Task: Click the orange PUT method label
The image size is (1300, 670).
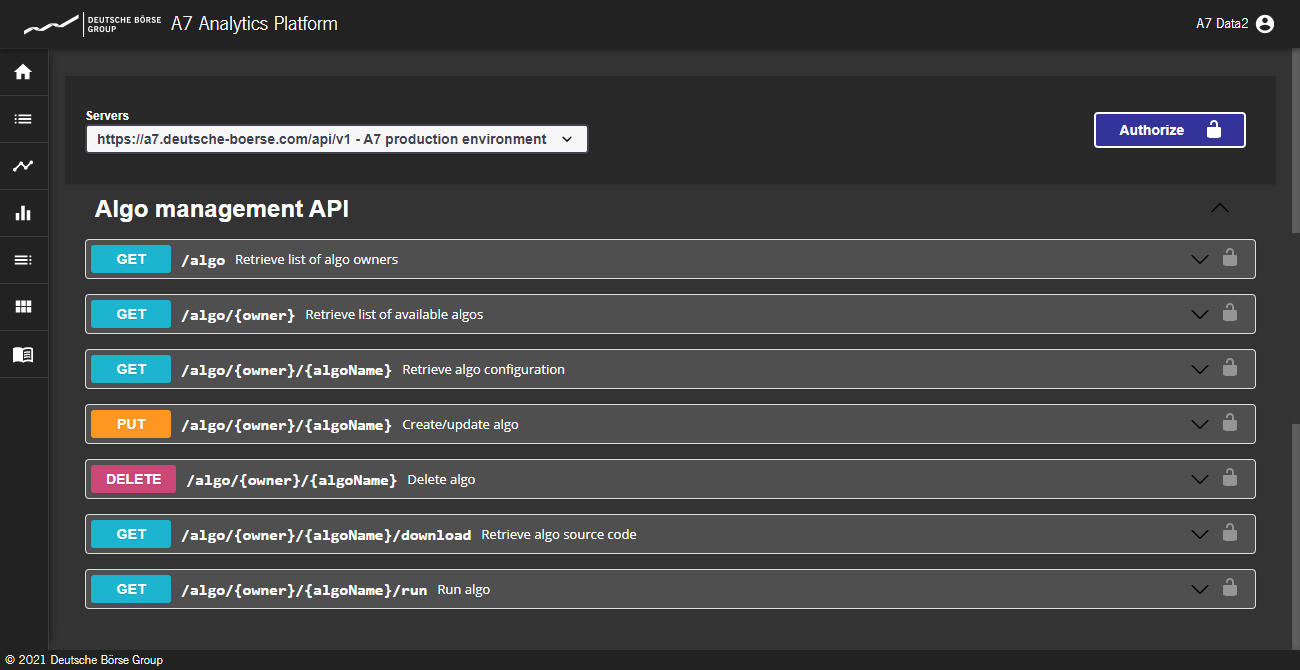Action: (131, 424)
